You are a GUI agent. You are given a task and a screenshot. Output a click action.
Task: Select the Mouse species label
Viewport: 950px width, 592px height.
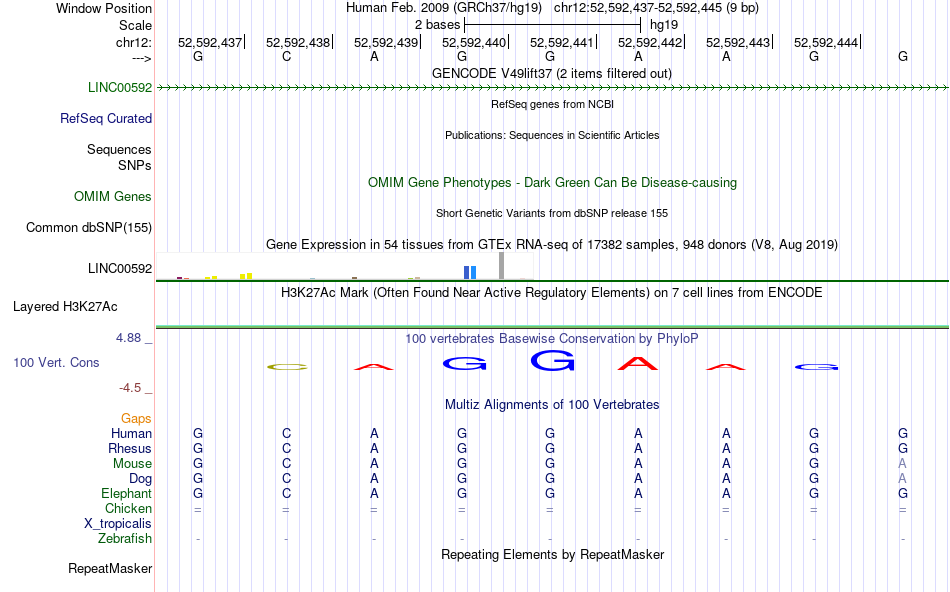tap(132, 464)
